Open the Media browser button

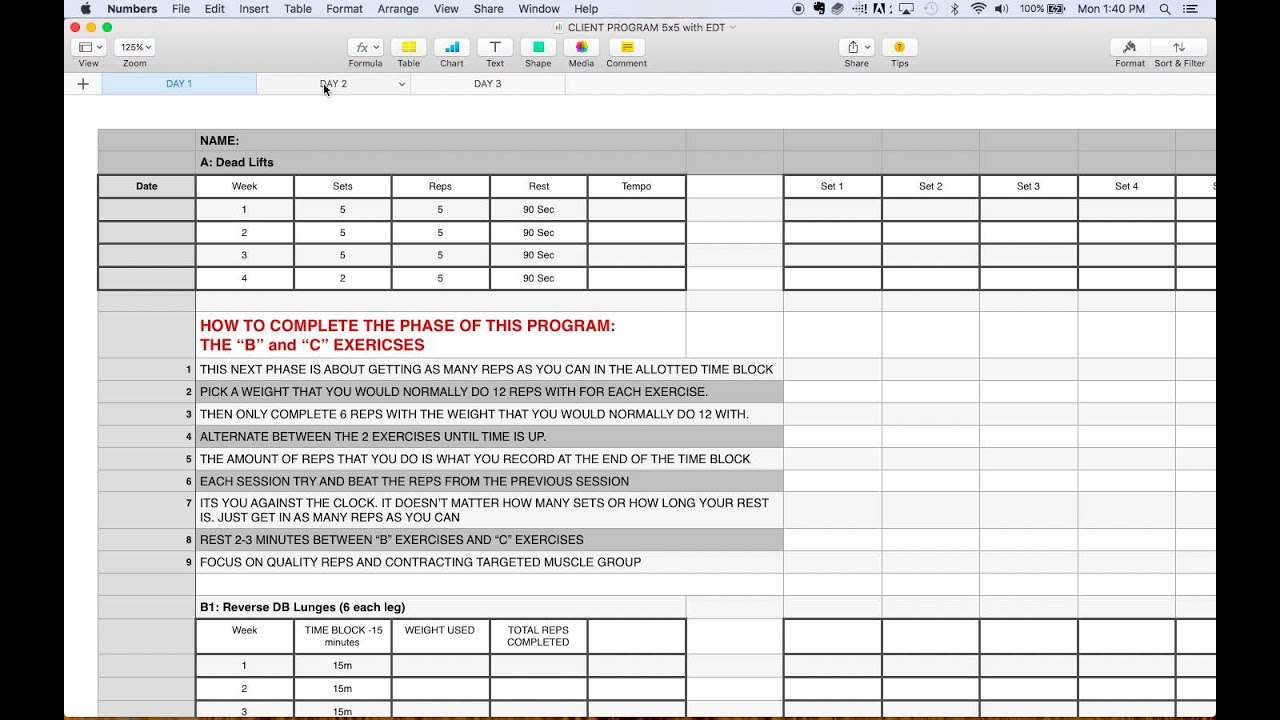click(x=581, y=47)
